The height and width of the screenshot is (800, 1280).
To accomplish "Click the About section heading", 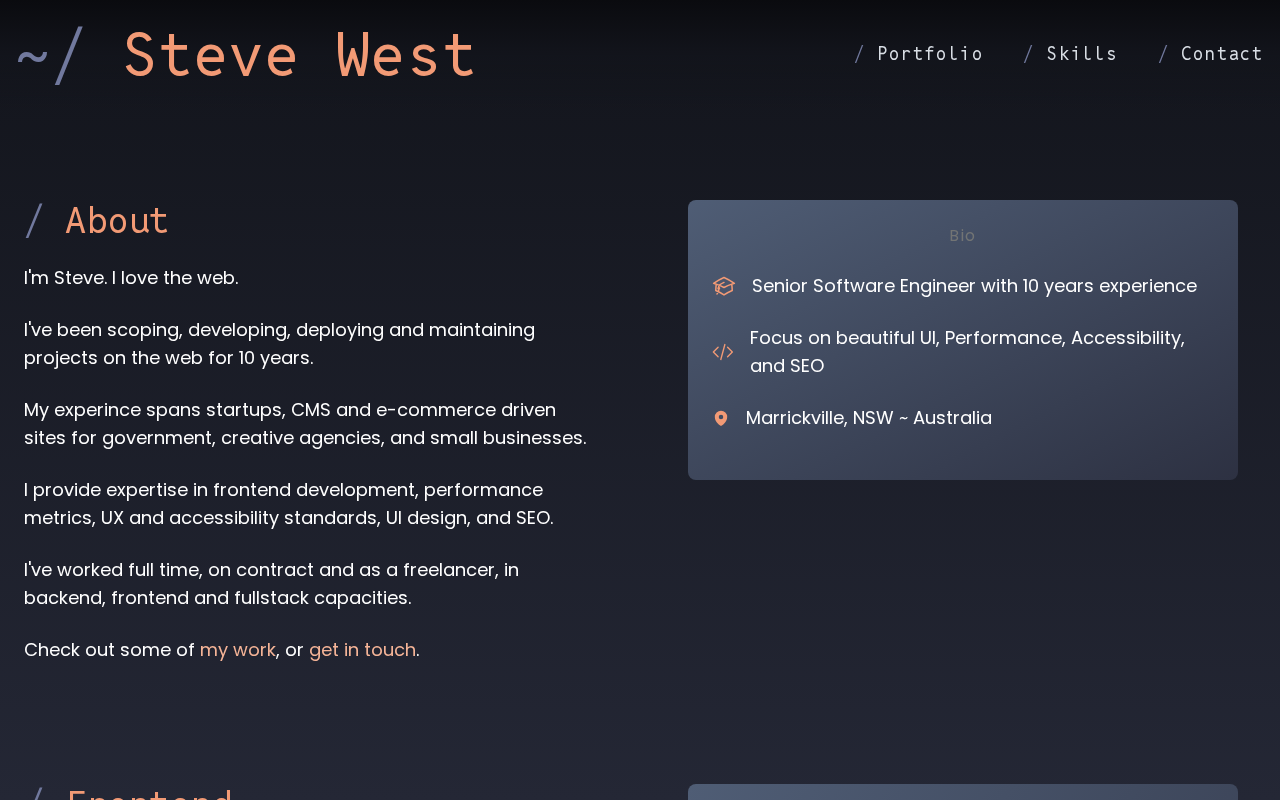I will pyautogui.click(x=117, y=221).
